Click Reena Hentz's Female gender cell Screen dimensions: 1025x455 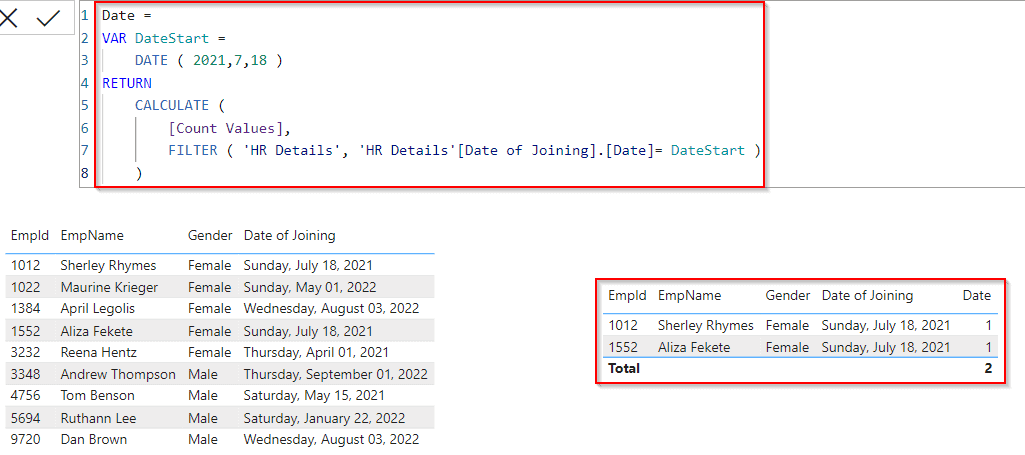[209, 352]
